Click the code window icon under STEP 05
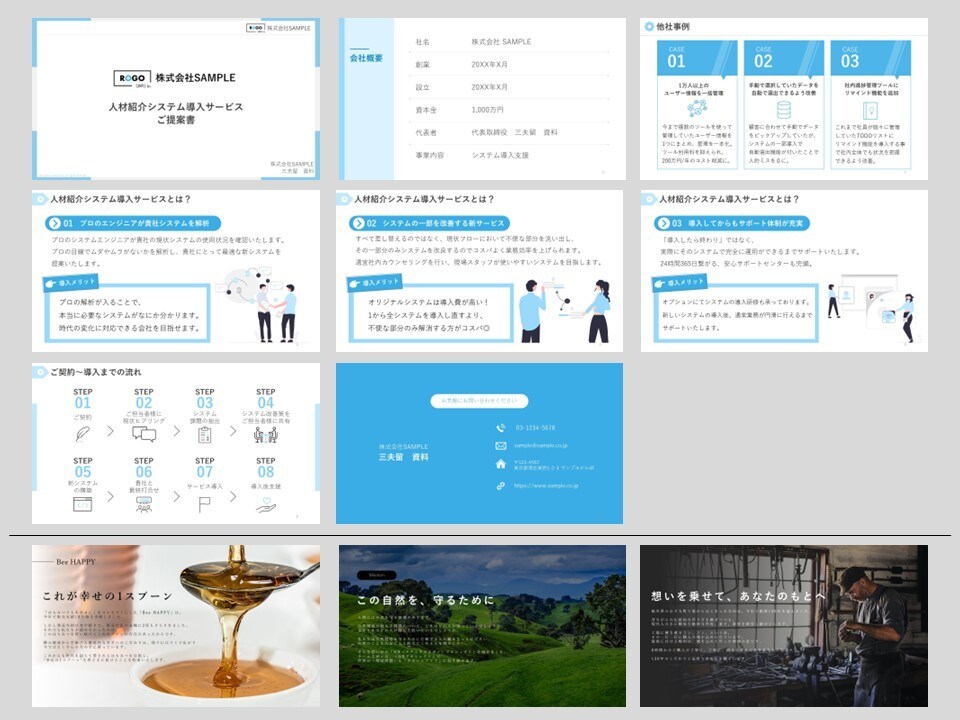Image resolution: width=960 pixels, height=720 pixels. 83,504
